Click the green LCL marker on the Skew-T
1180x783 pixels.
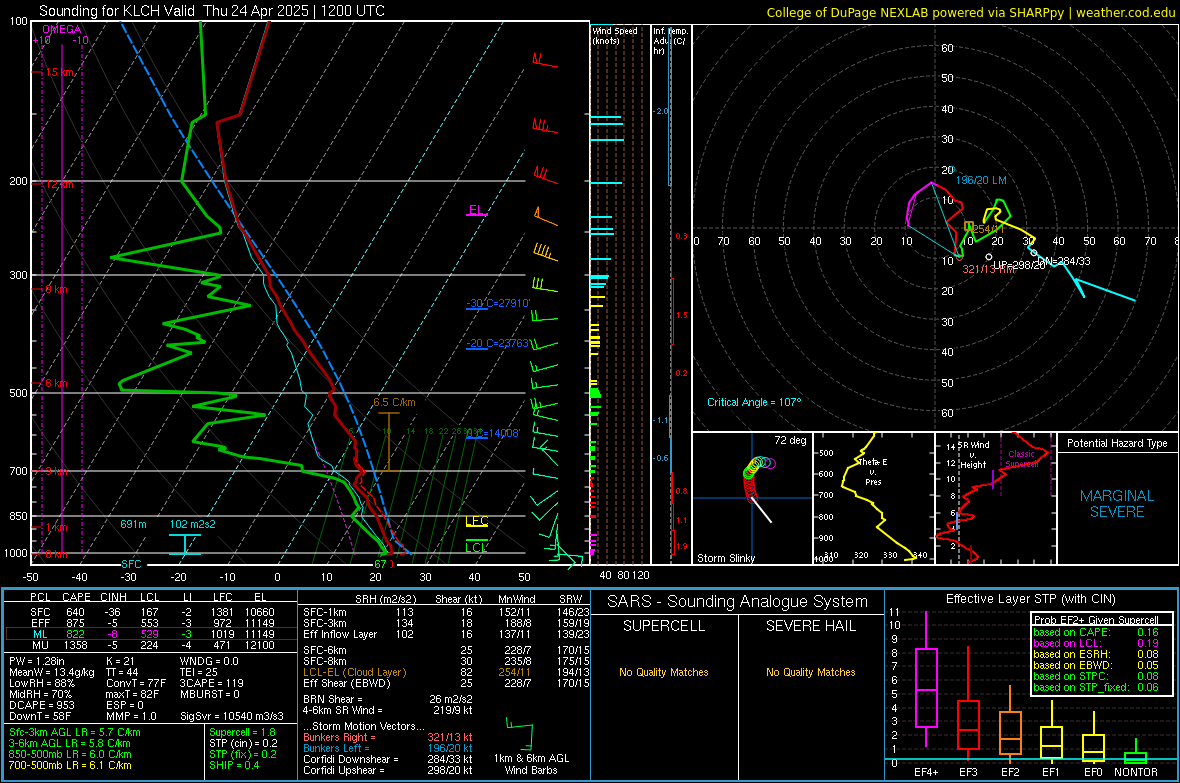click(x=476, y=547)
